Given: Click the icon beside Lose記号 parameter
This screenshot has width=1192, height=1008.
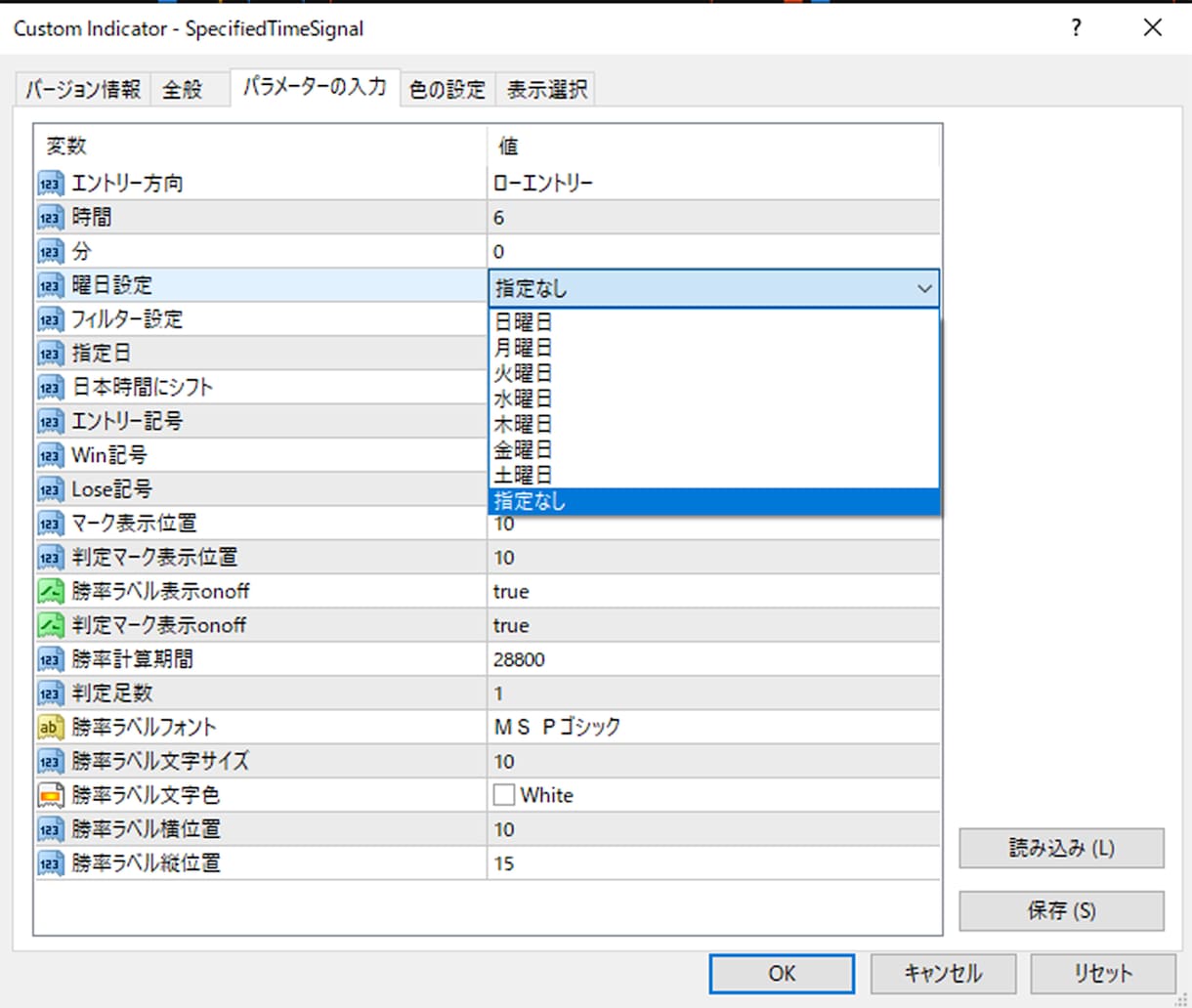Looking at the screenshot, I should coord(51,489).
